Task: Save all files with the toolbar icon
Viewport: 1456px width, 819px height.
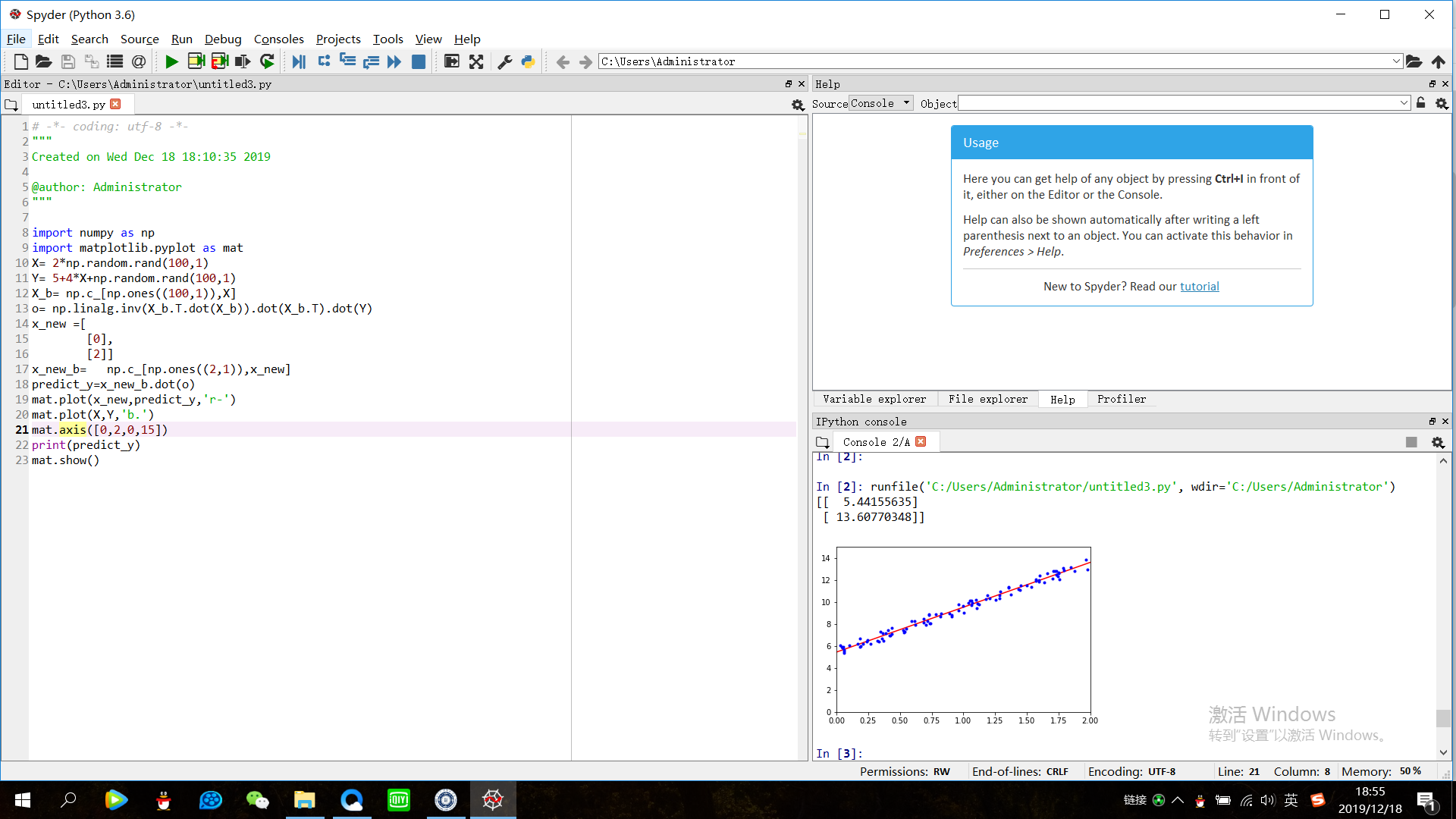Action: 92,62
